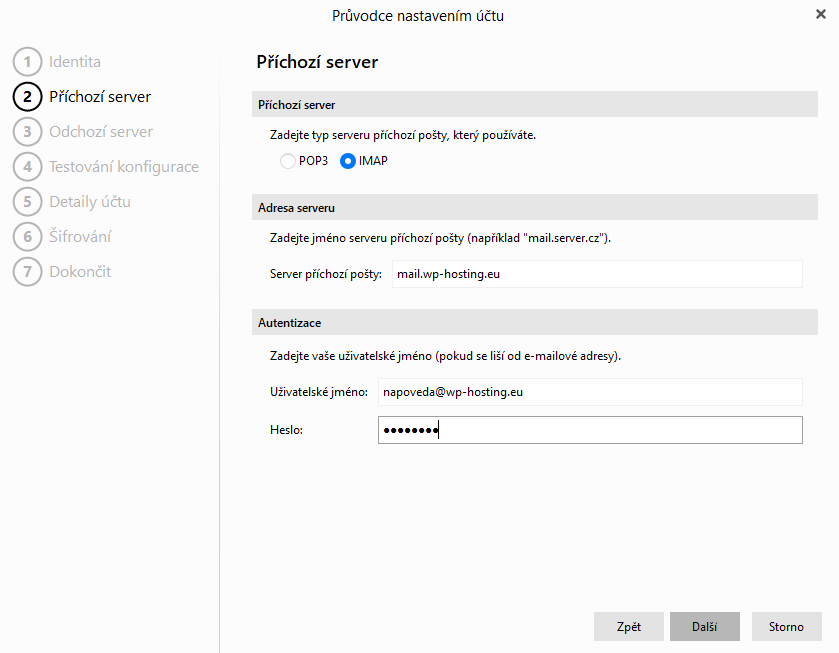Click into the Uživatelské jméno field

pyautogui.click(x=590, y=392)
